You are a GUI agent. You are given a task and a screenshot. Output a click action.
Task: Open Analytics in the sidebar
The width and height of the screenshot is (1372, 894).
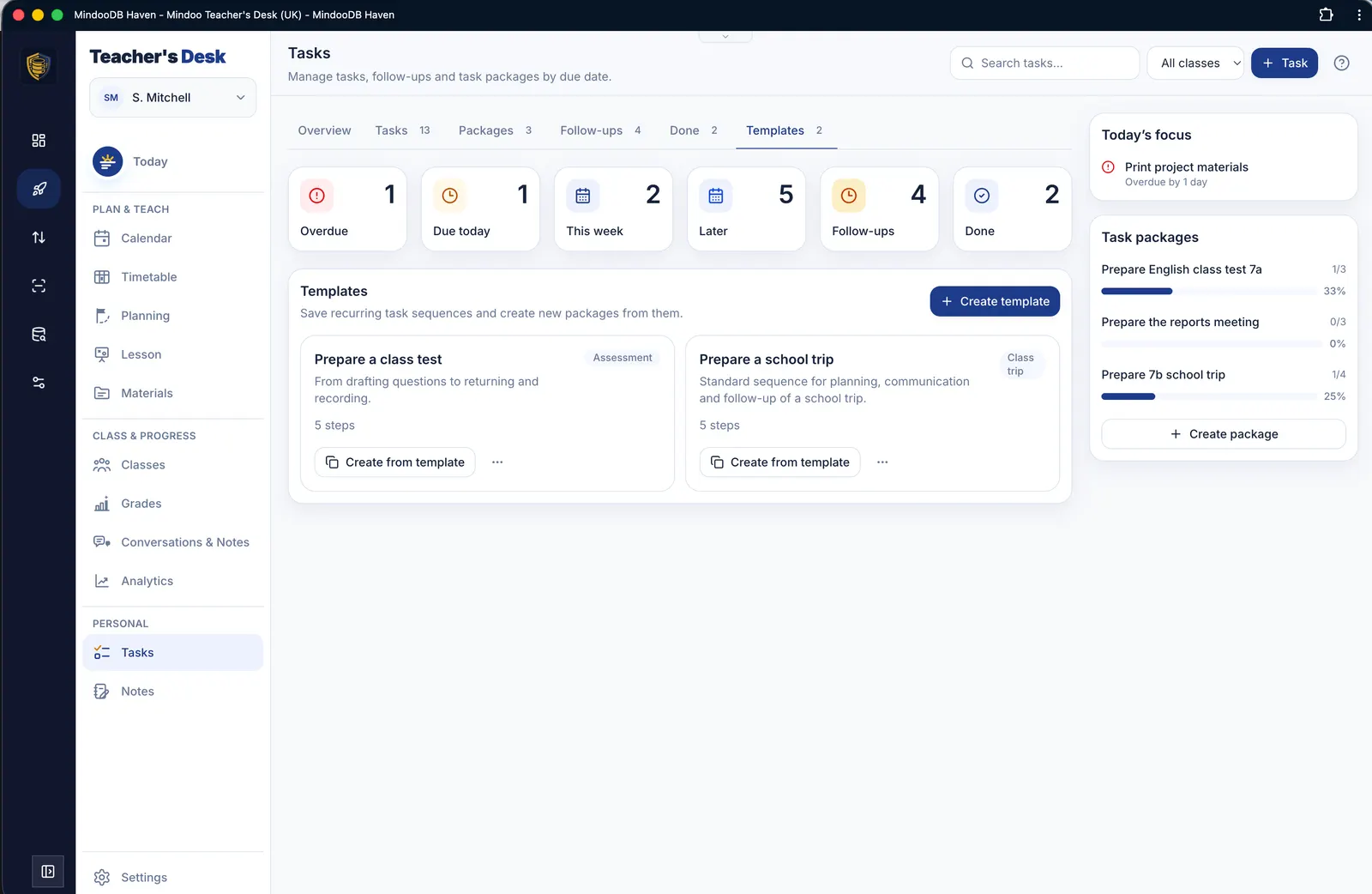click(173, 581)
